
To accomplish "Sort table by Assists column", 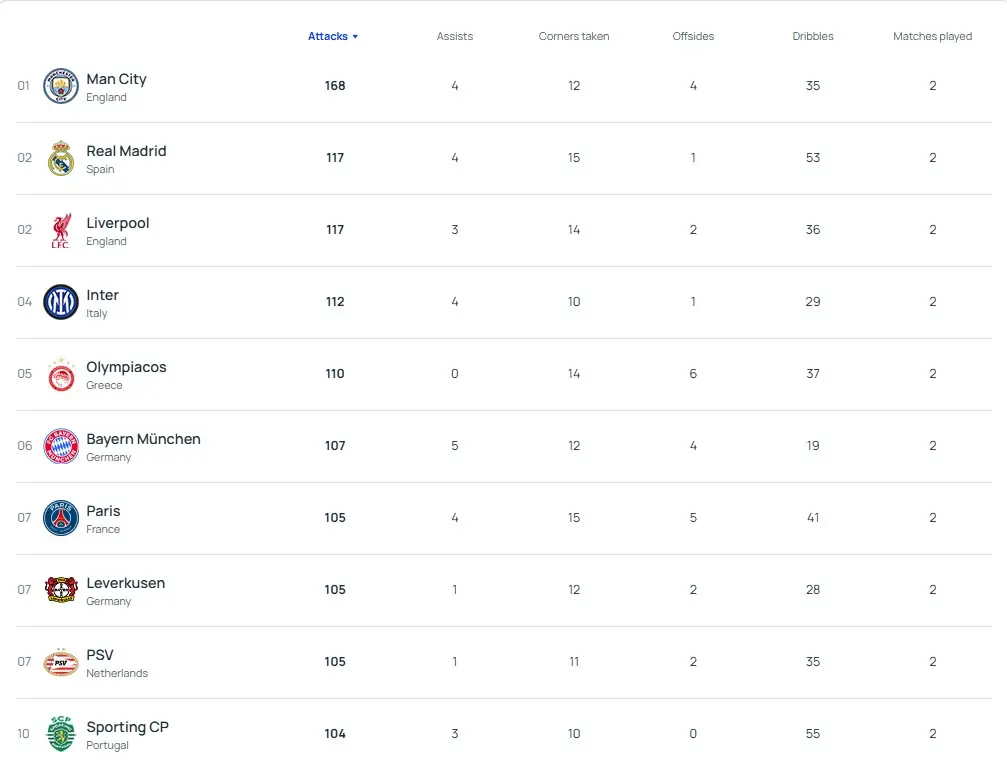I will 454,36.
